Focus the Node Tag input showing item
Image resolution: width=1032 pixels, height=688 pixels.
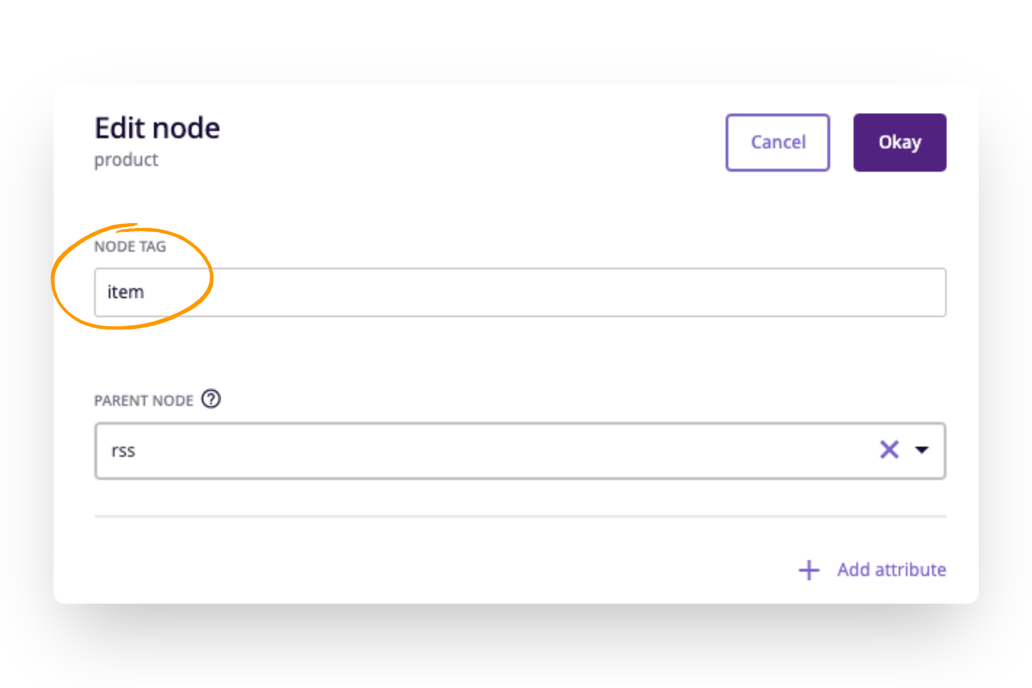[400, 292]
